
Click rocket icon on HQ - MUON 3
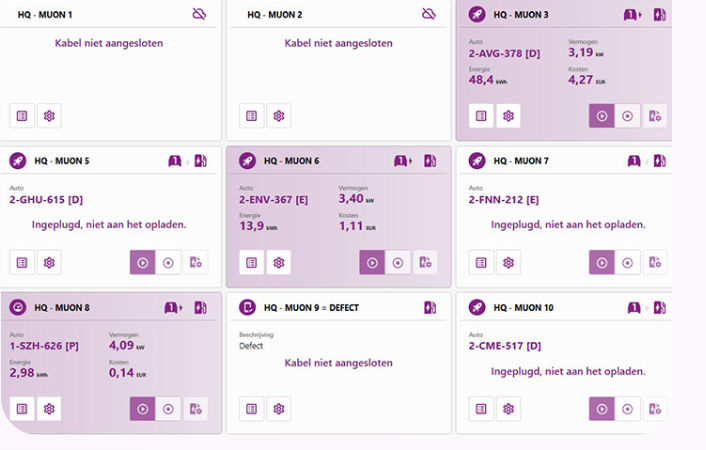click(476, 14)
